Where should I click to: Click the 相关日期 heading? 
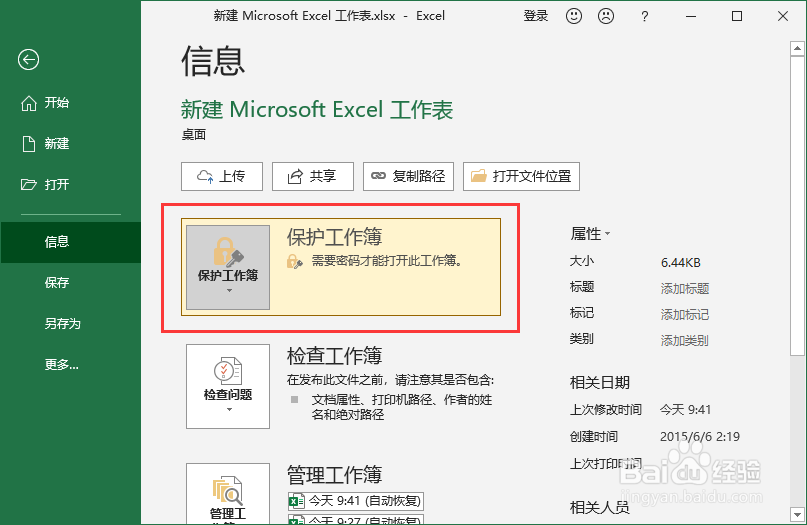(600, 382)
